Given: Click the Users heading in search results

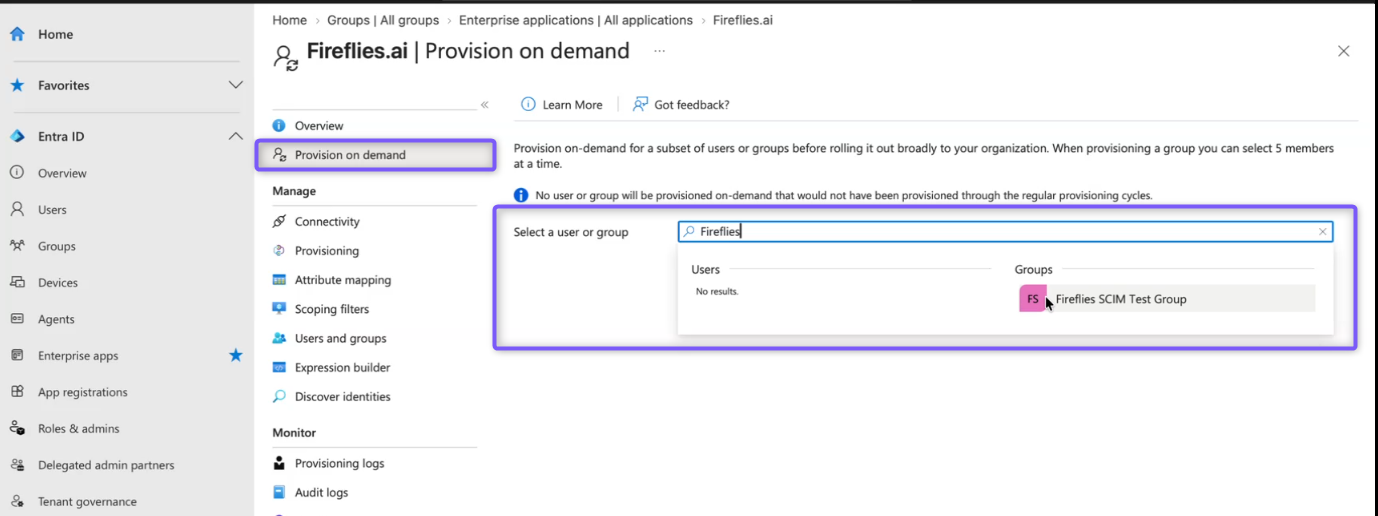Looking at the screenshot, I should click(706, 270).
